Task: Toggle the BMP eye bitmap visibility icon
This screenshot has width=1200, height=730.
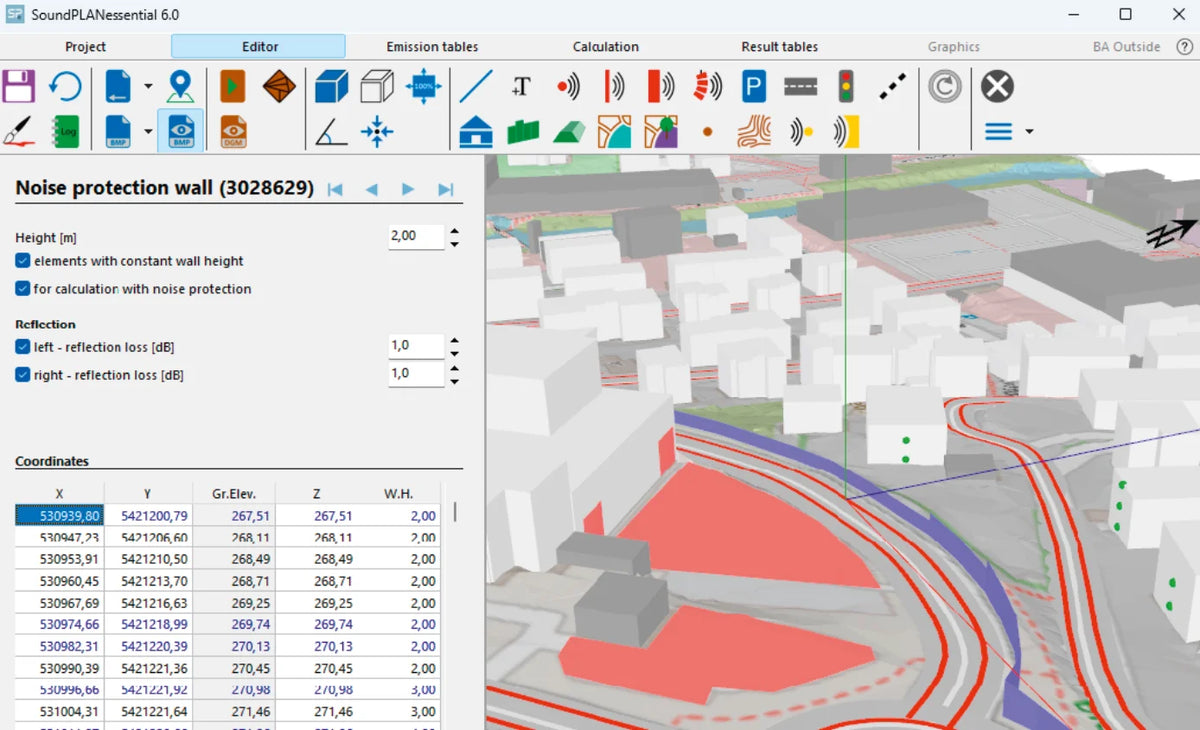Action: point(181,131)
